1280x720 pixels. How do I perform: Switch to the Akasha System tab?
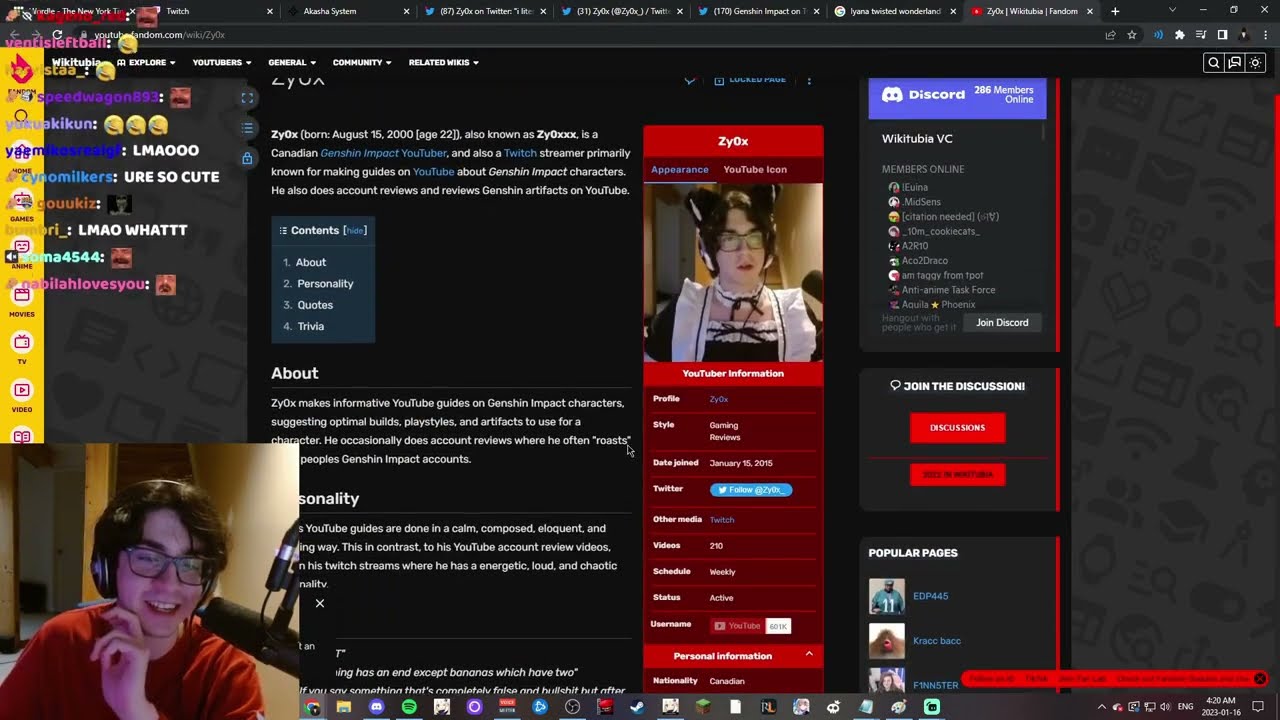[343, 11]
